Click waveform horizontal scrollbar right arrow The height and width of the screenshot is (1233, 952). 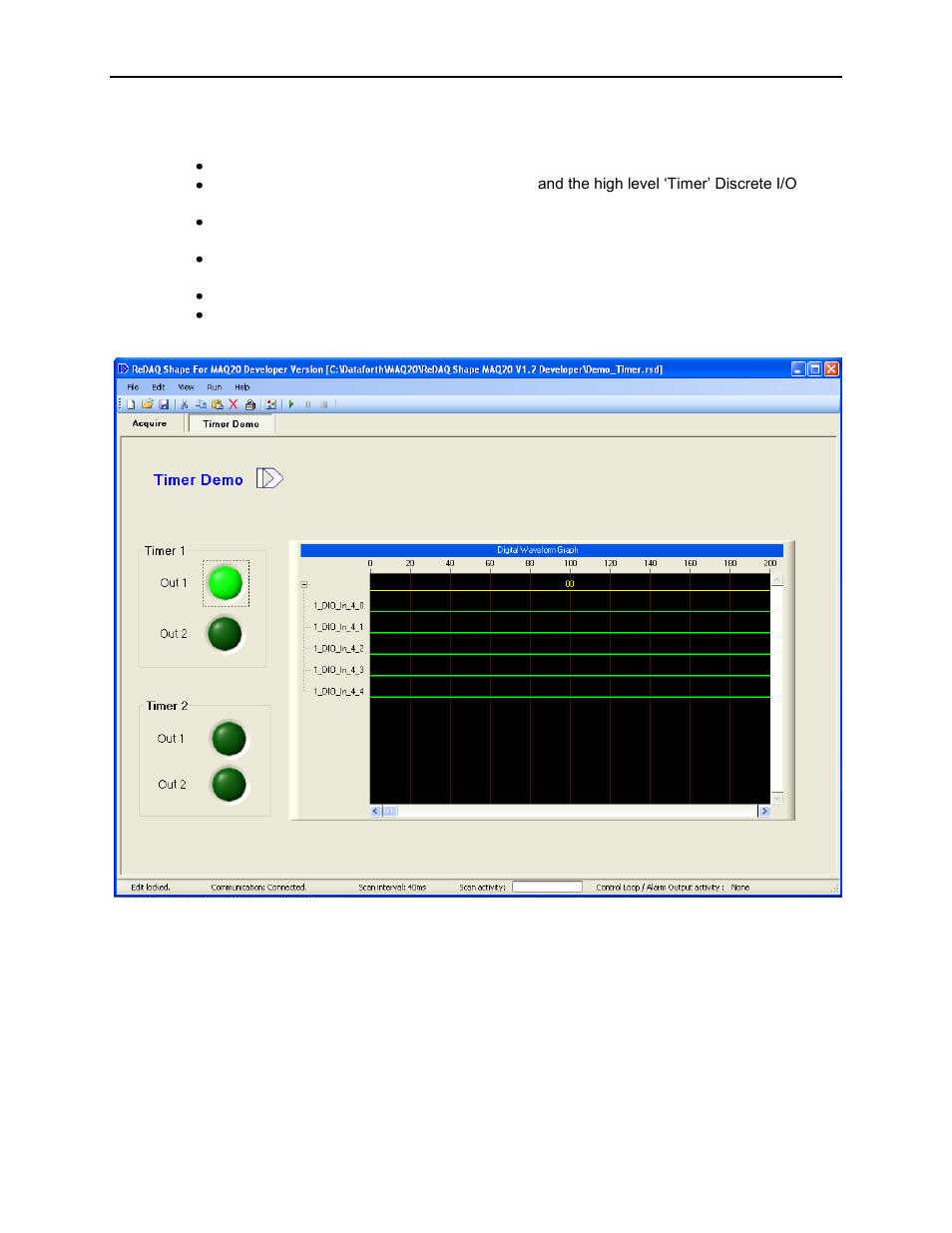point(764,812)
